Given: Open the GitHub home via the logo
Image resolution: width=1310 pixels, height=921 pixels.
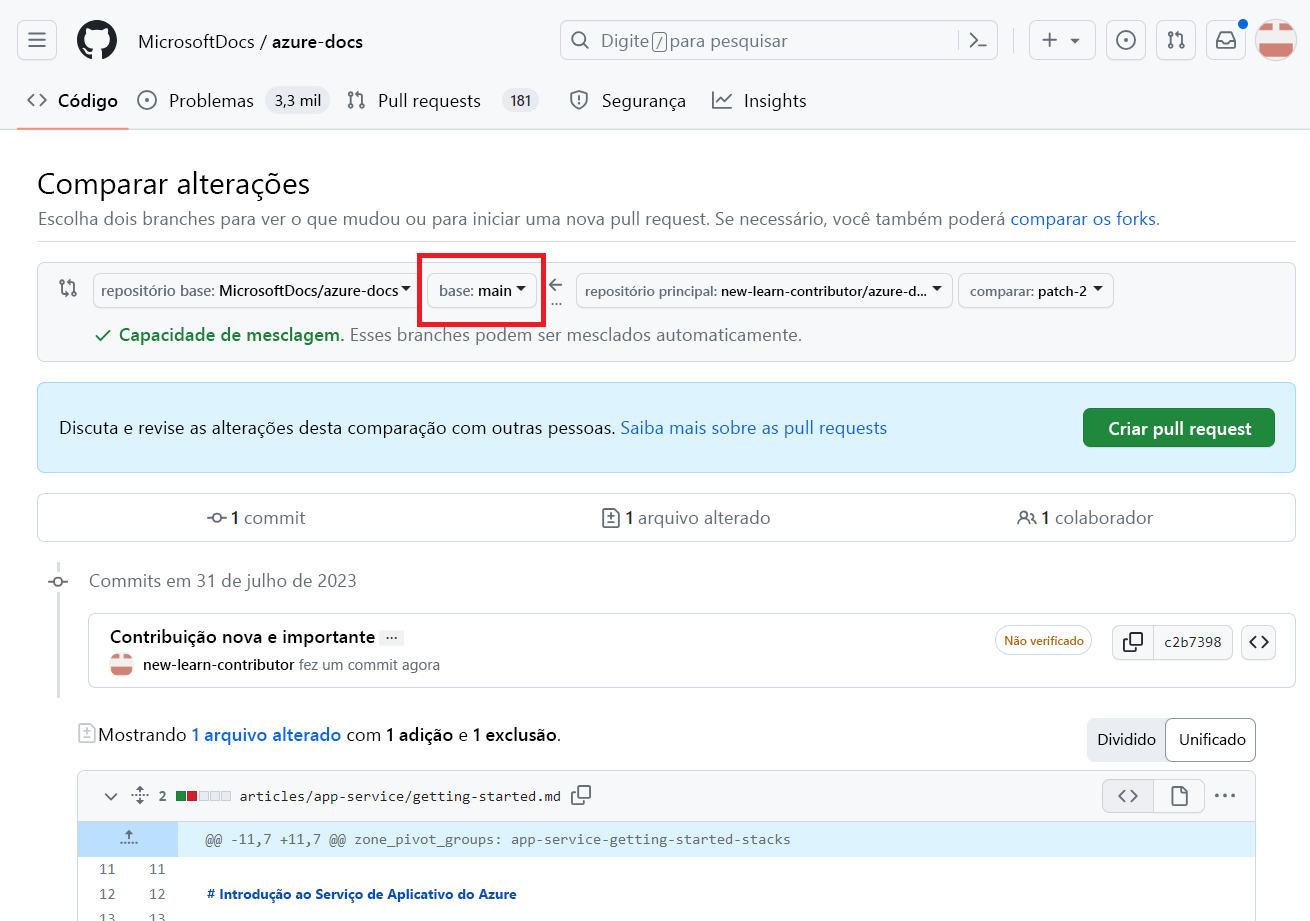Looking at the screenshot, I should pyautogui.click(x=94, y=39).
